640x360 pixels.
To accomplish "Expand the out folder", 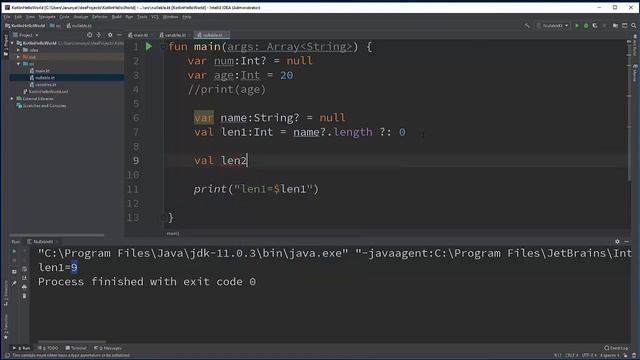I will click(x=18, y=57).
